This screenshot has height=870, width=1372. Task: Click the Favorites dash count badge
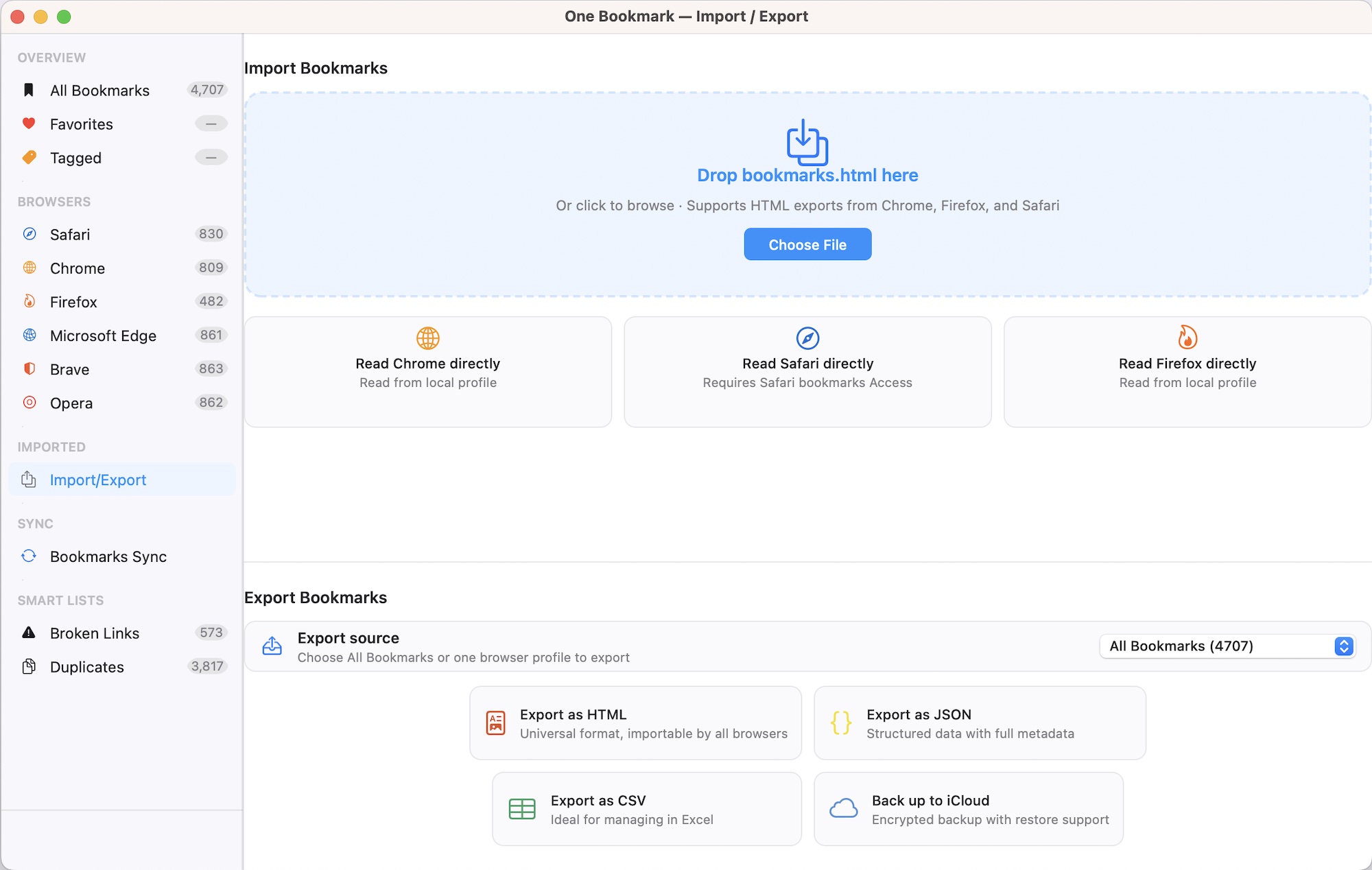tap(211, 124)
